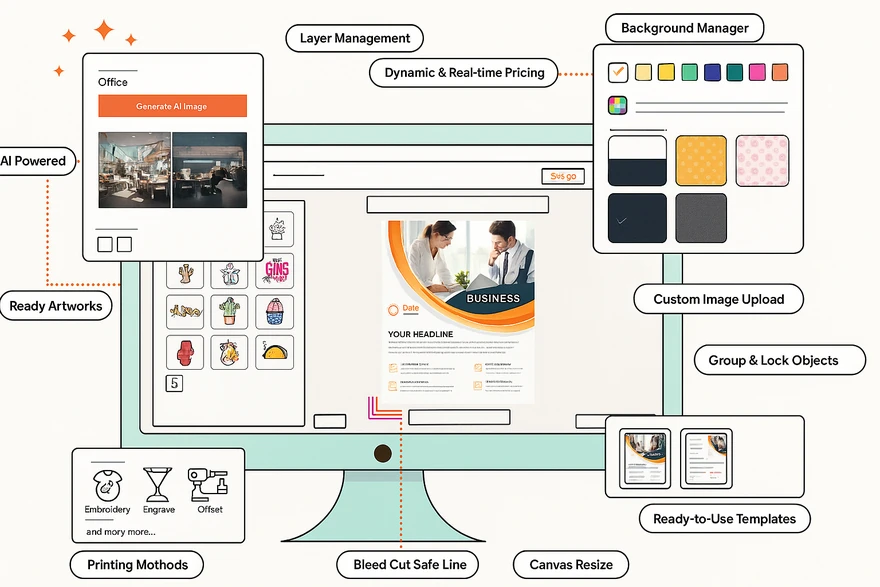Click the first Ready-to-Use template thumbnail
Image resolution: width=880 pixels, height=587 pixels.
pos(643,458)
